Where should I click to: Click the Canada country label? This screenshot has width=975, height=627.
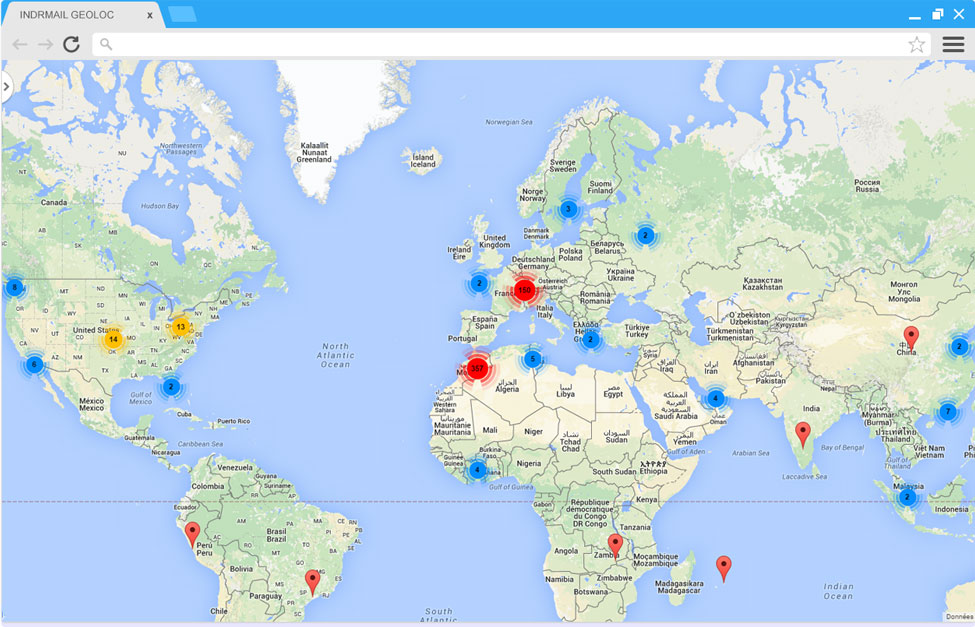point(54,202)
